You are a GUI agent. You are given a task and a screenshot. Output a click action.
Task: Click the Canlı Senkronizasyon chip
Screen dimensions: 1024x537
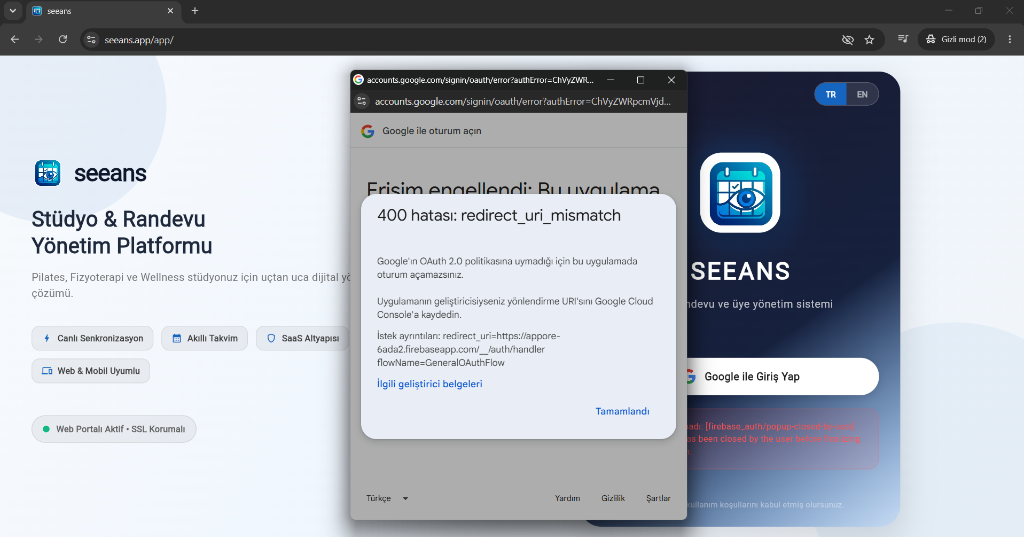(92, 338)
